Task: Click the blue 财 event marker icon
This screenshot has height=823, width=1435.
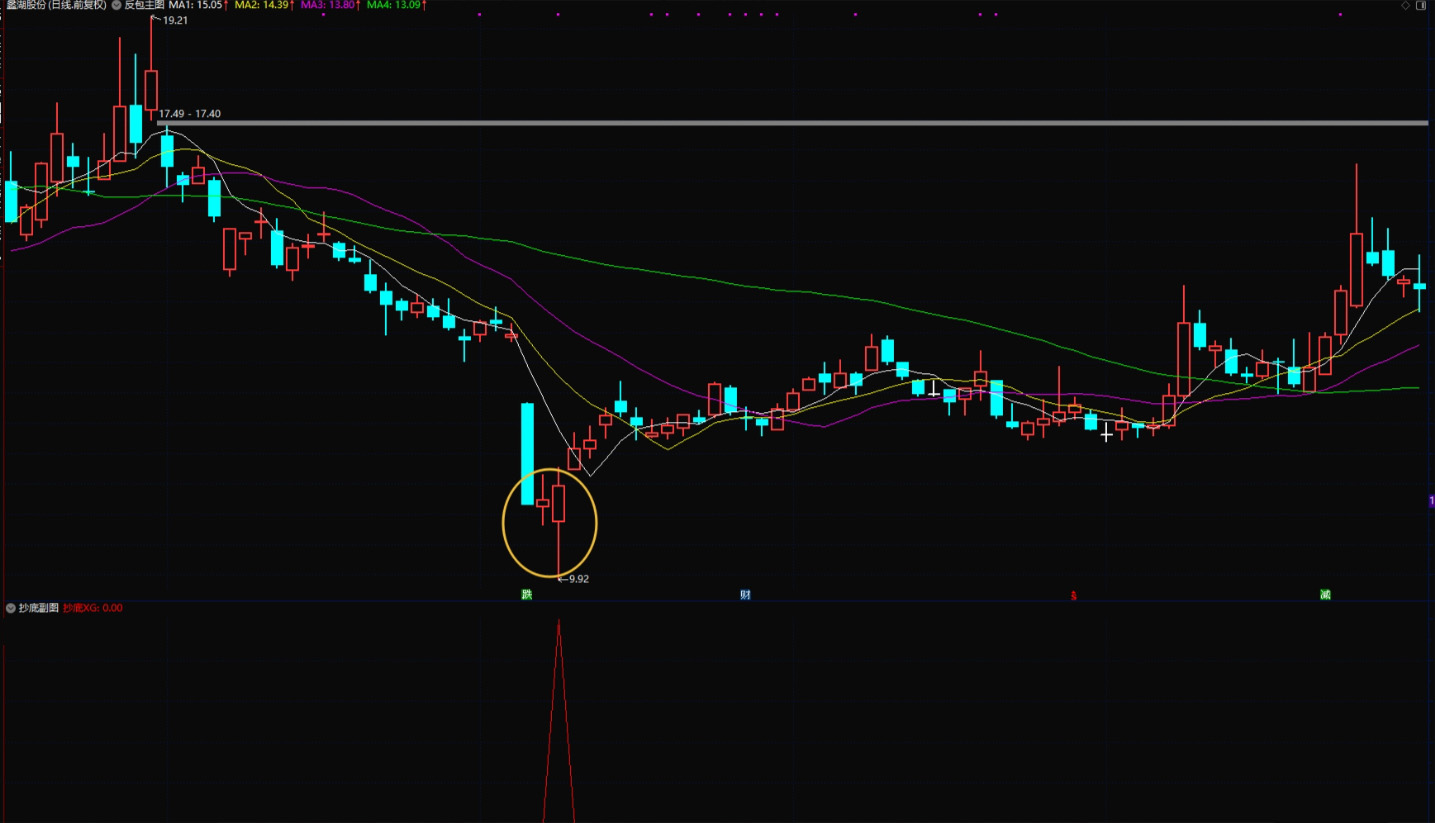Action: [745, 595]
